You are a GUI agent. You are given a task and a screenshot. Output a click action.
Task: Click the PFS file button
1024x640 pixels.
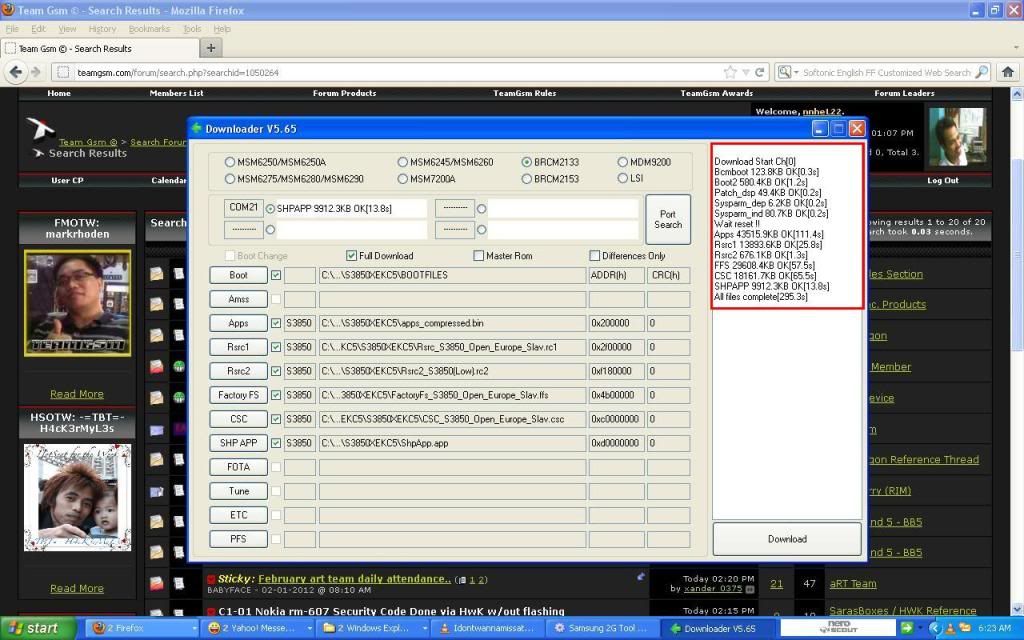tap(238, 539)
